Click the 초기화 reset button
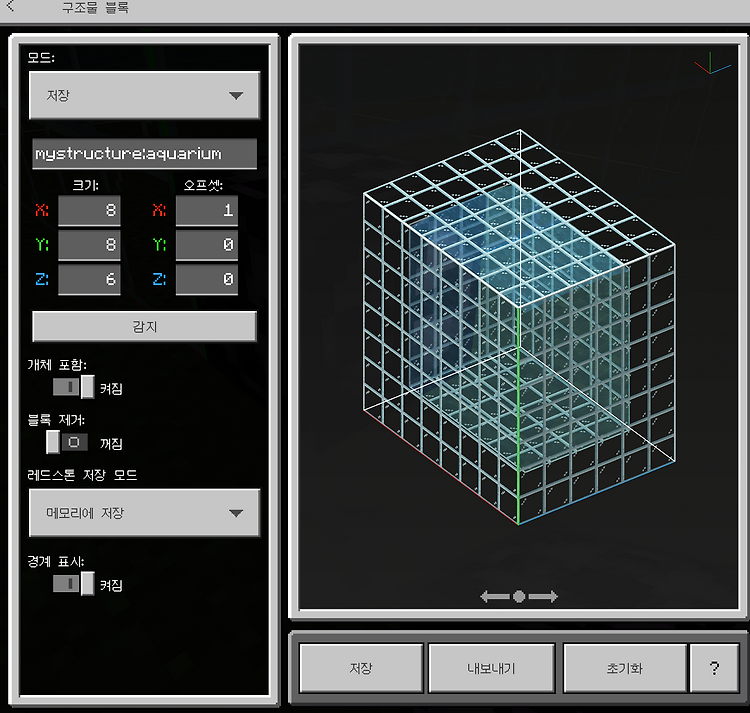This screenshot has height=713, width=750. pos(625,668)
